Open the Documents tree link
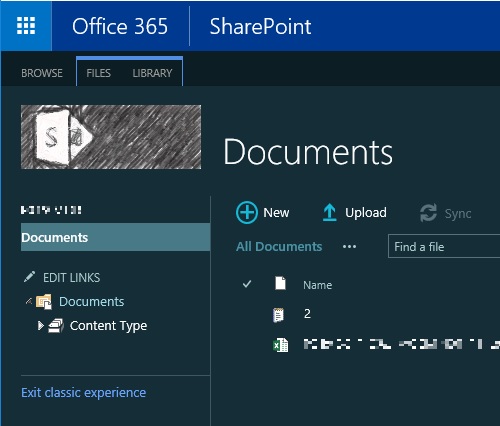Image resolution: width=500 pixels, height=426 pixels. pyautogui.click(x=91, y=302)
